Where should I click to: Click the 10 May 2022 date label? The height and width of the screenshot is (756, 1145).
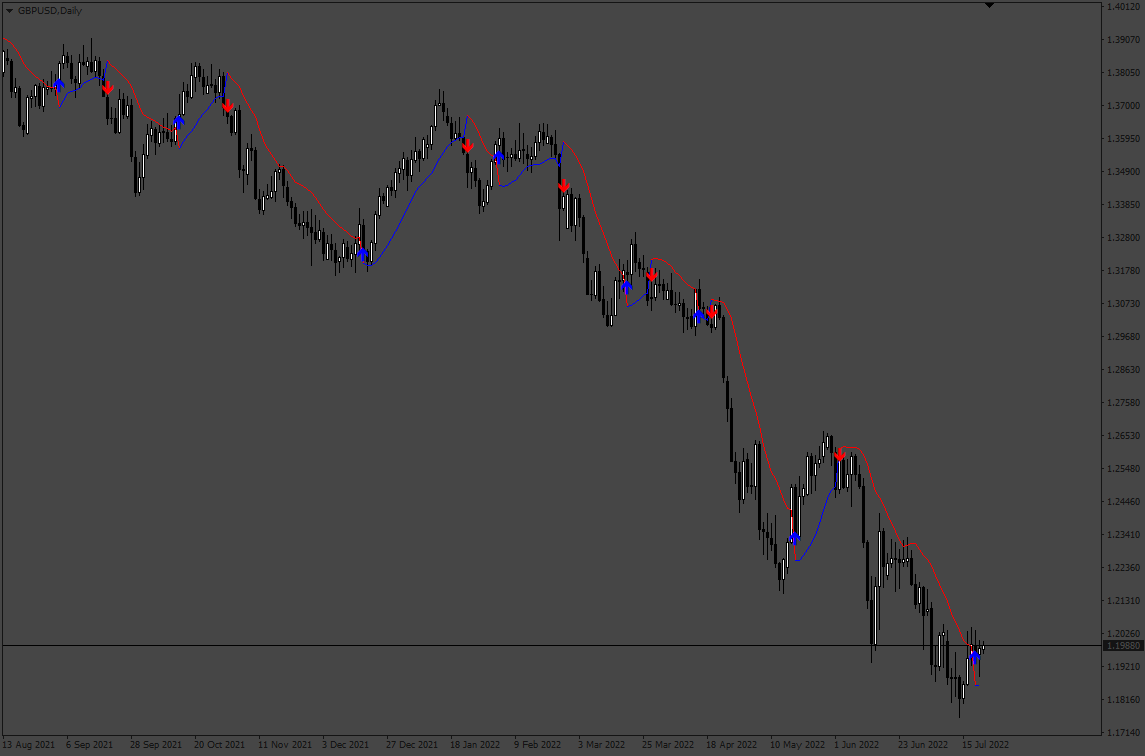click(x=797, y=745)
